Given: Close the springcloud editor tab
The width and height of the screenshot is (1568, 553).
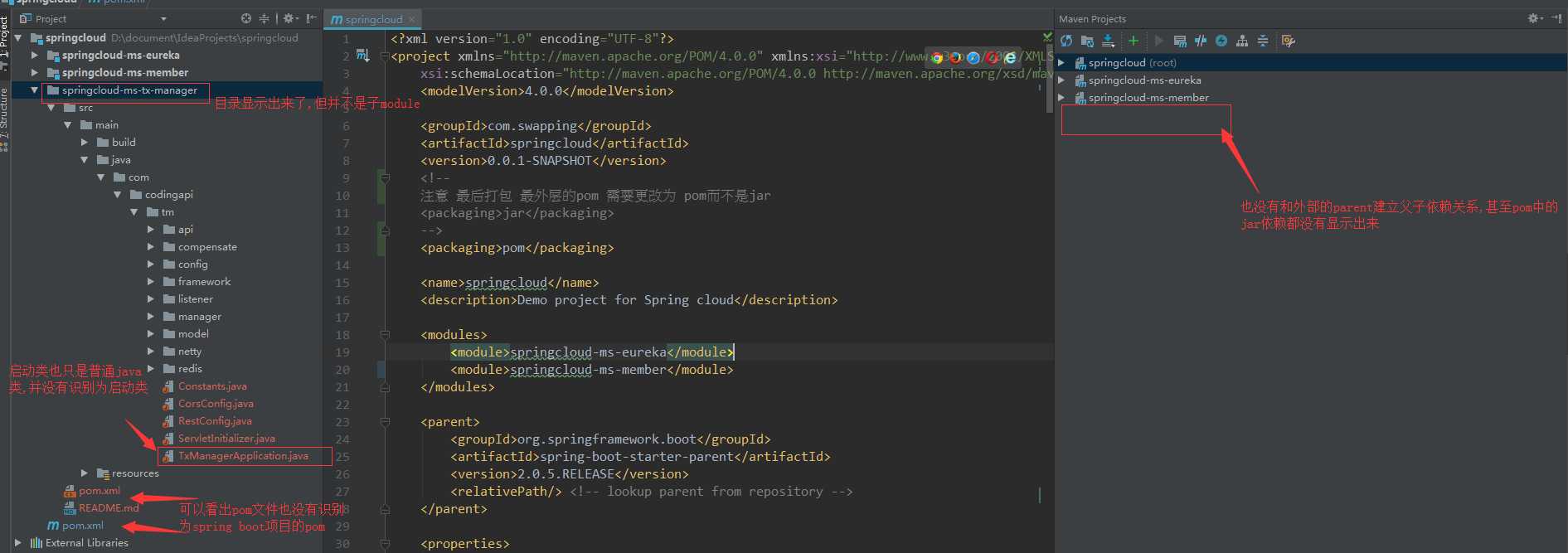Looking at the screenshot, I should 411,19.
